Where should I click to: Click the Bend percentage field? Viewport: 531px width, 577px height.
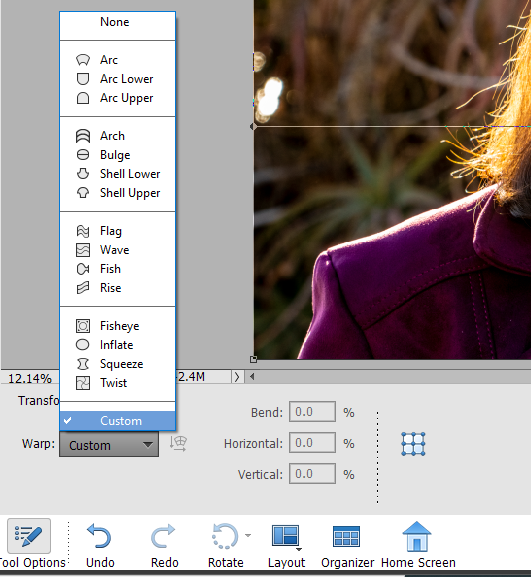point(312,412)
